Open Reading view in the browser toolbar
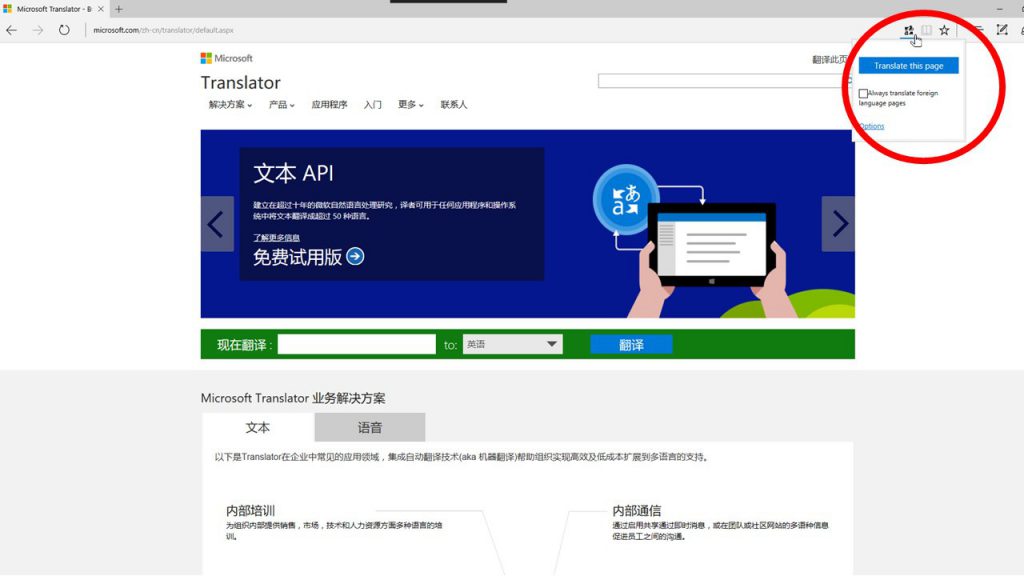The width and height of the screenshot is (1024, 576). click(927, 30)
